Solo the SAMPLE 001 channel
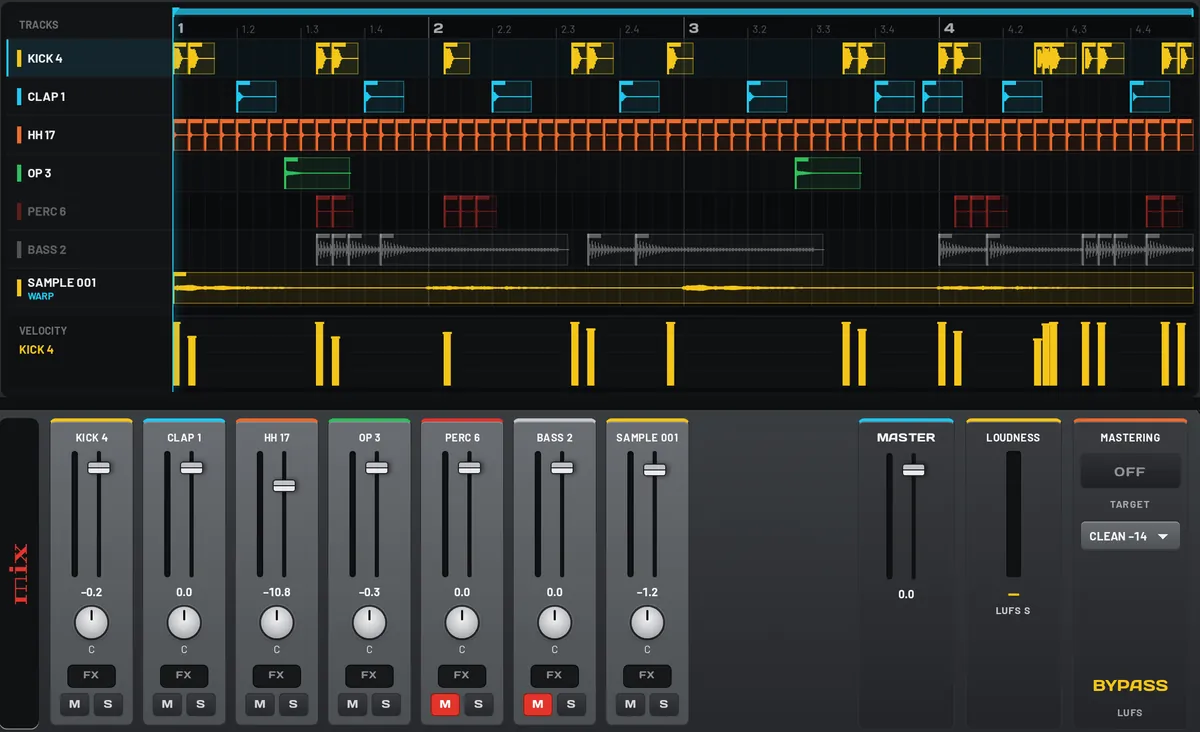 point(663,704)
